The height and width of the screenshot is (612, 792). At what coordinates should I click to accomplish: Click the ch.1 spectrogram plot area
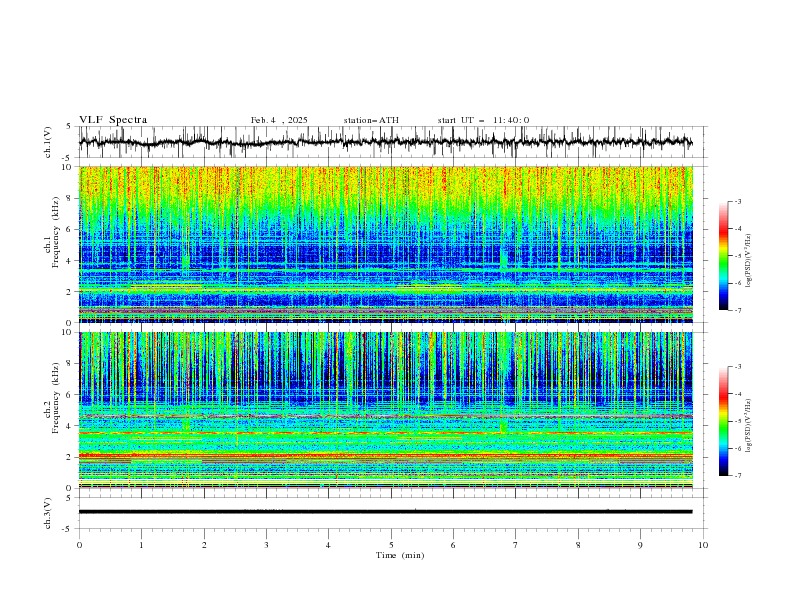click(385, 244)
